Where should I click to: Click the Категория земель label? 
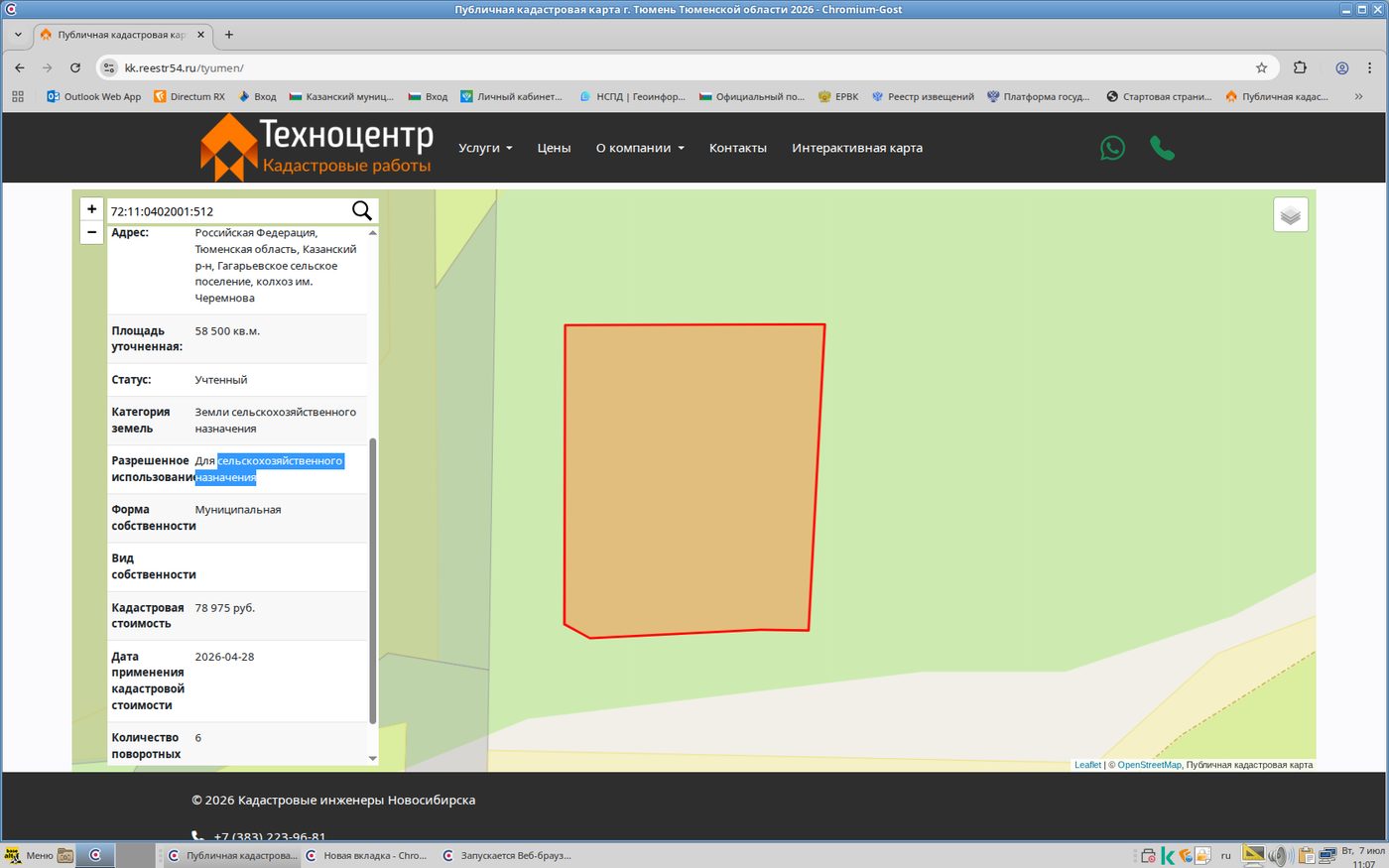coord(141,421)
